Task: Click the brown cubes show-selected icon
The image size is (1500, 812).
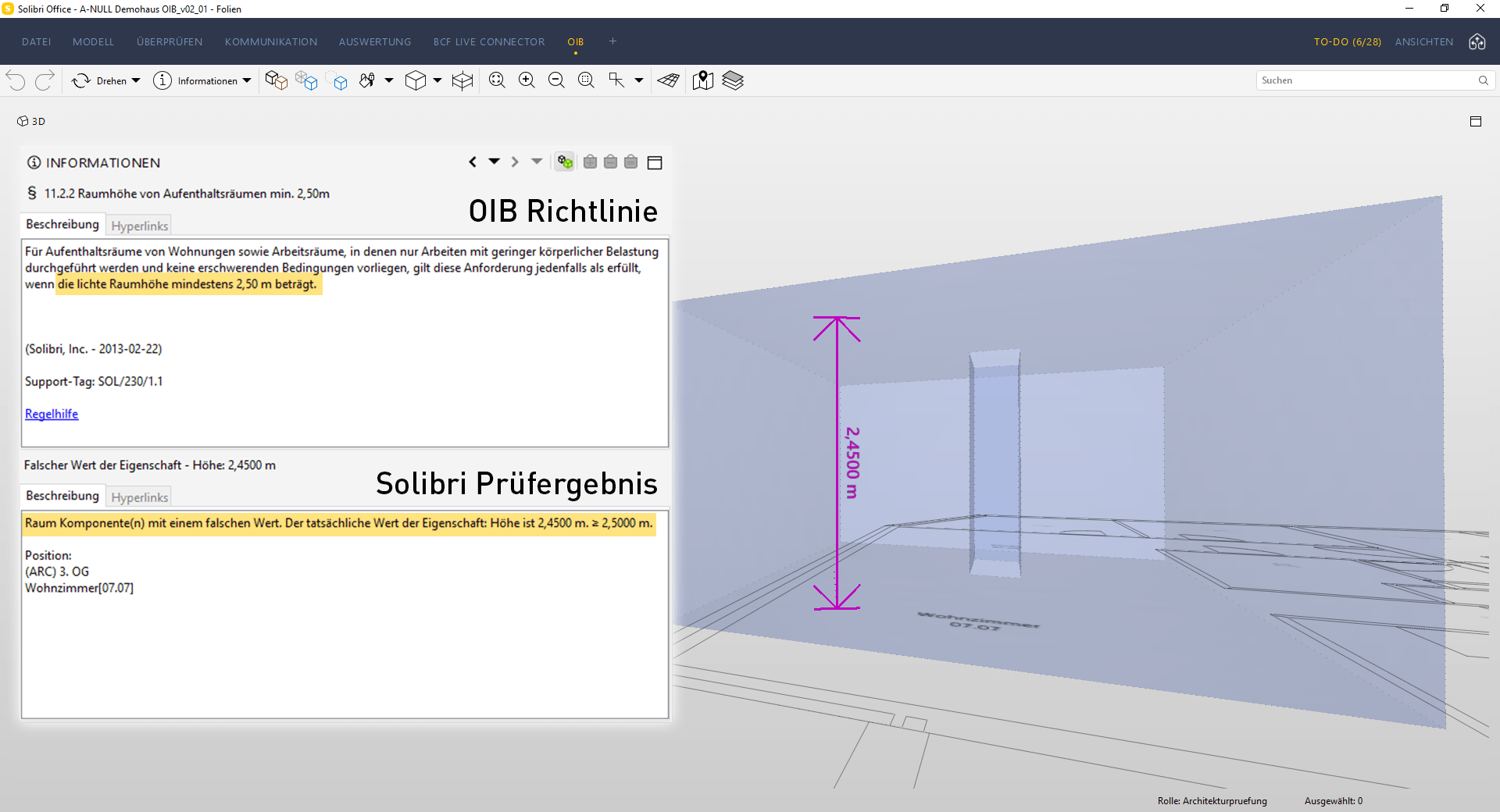Action: pos(276,80)
